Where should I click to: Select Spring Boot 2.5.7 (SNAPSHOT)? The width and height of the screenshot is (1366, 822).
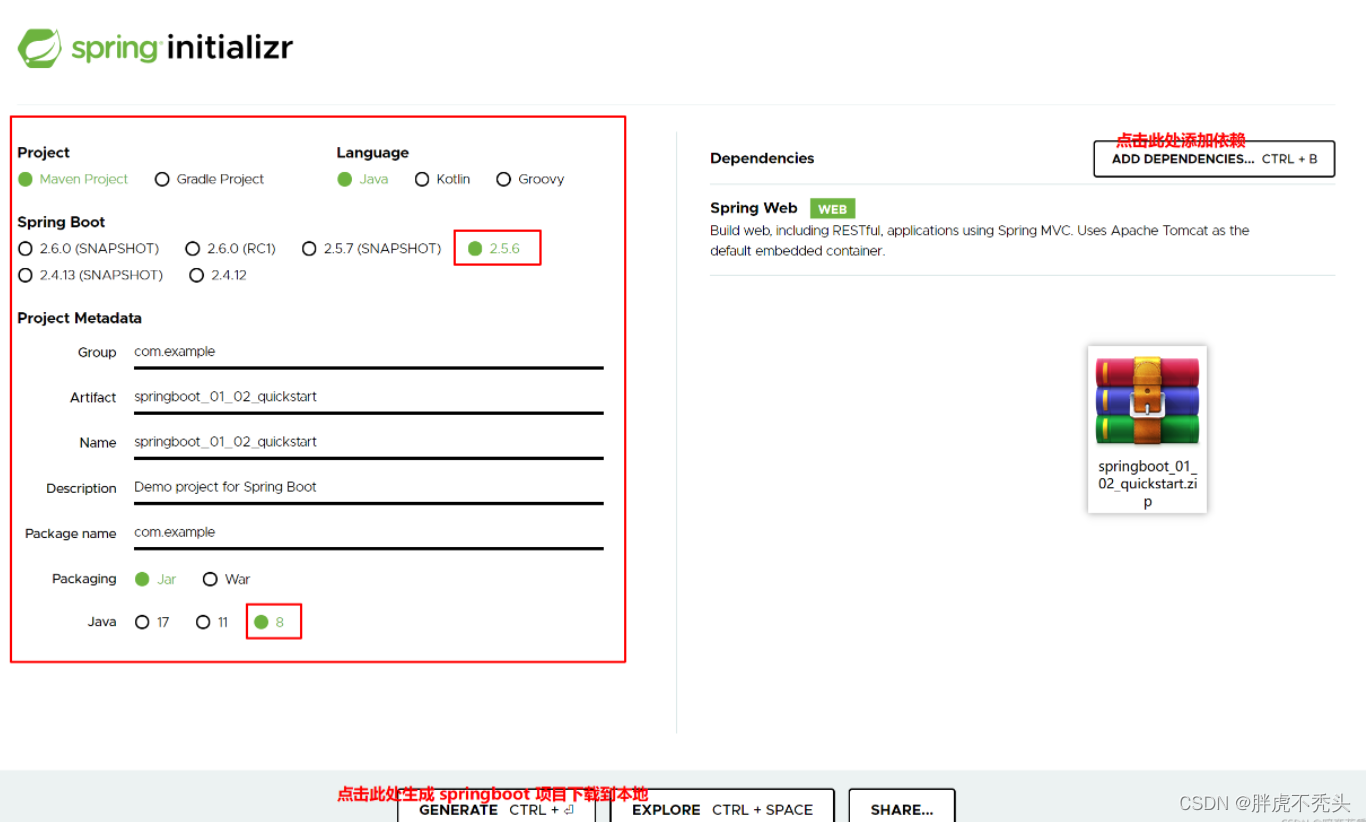371,248
